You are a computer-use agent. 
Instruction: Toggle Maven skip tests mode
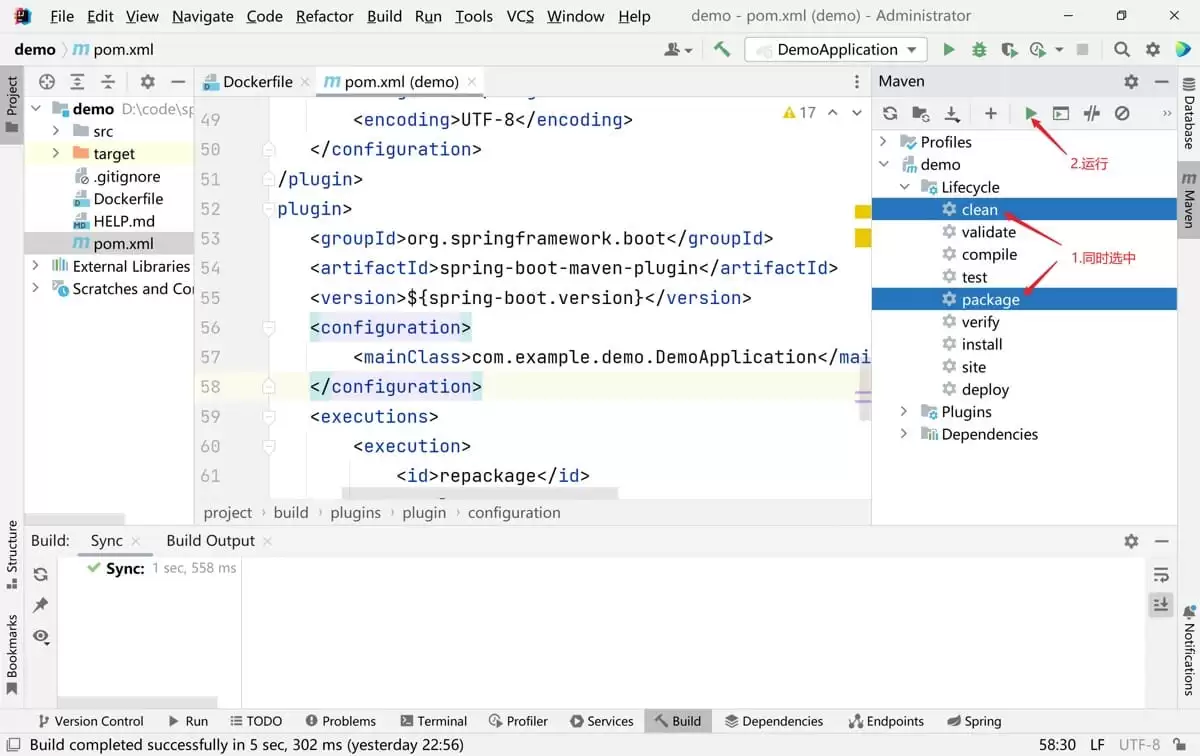point(1122,114)
